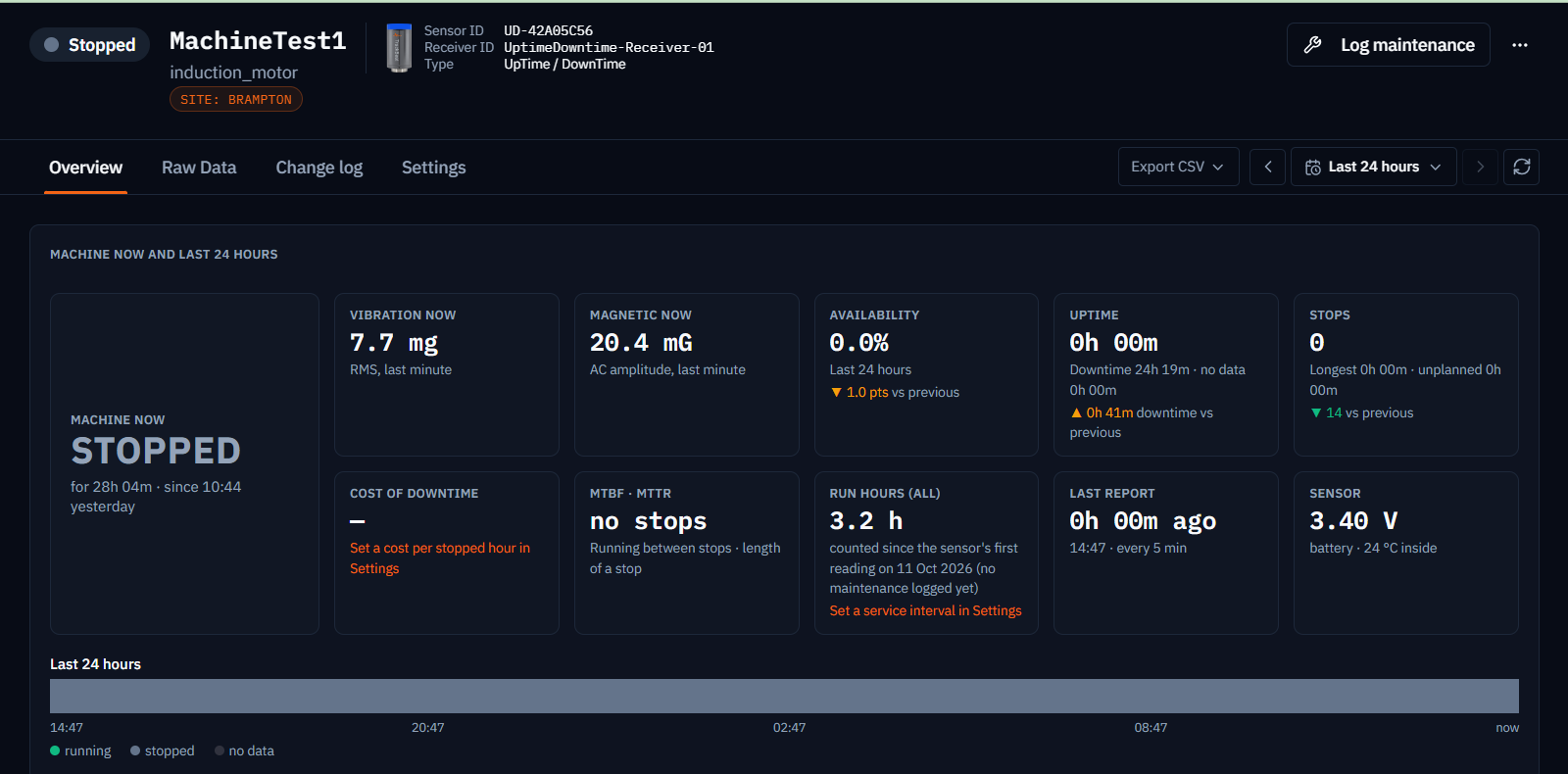
Task: Click the 3.40 V sensor battery value
Action: click(1353, 521)
